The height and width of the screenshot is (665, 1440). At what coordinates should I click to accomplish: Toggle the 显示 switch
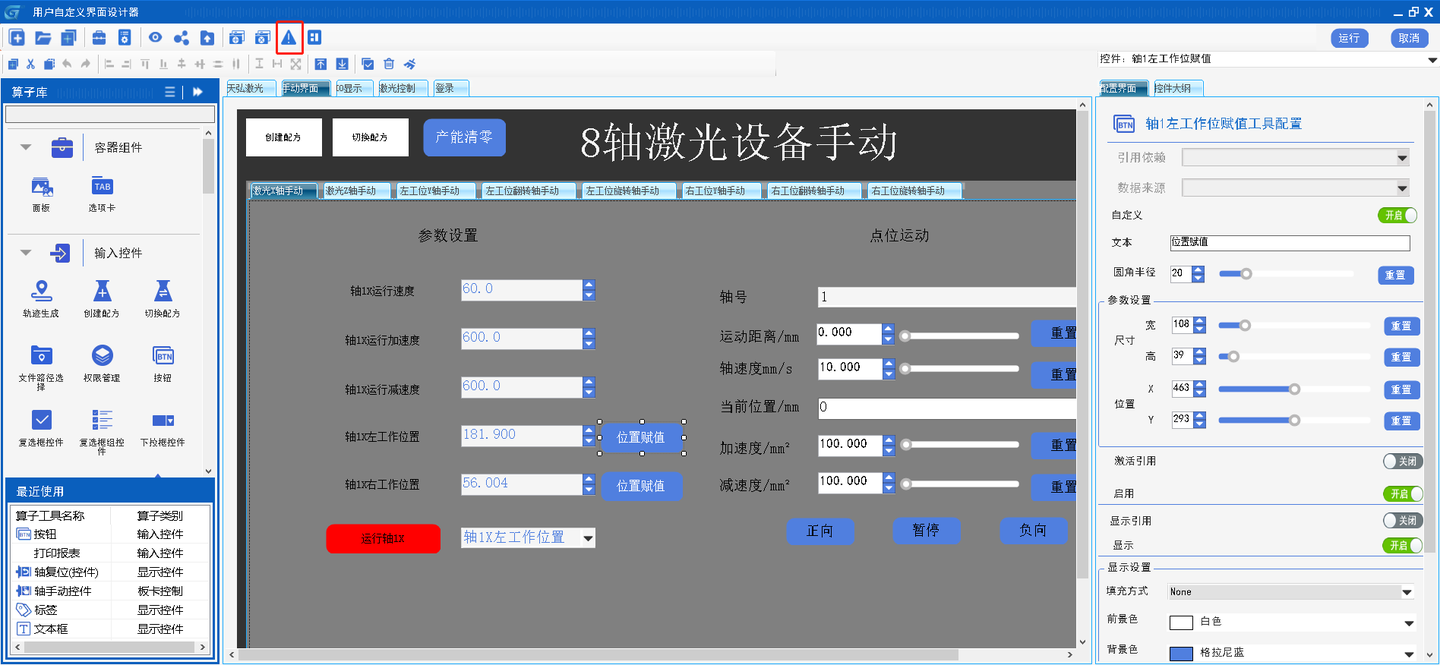pos(1401,545)
